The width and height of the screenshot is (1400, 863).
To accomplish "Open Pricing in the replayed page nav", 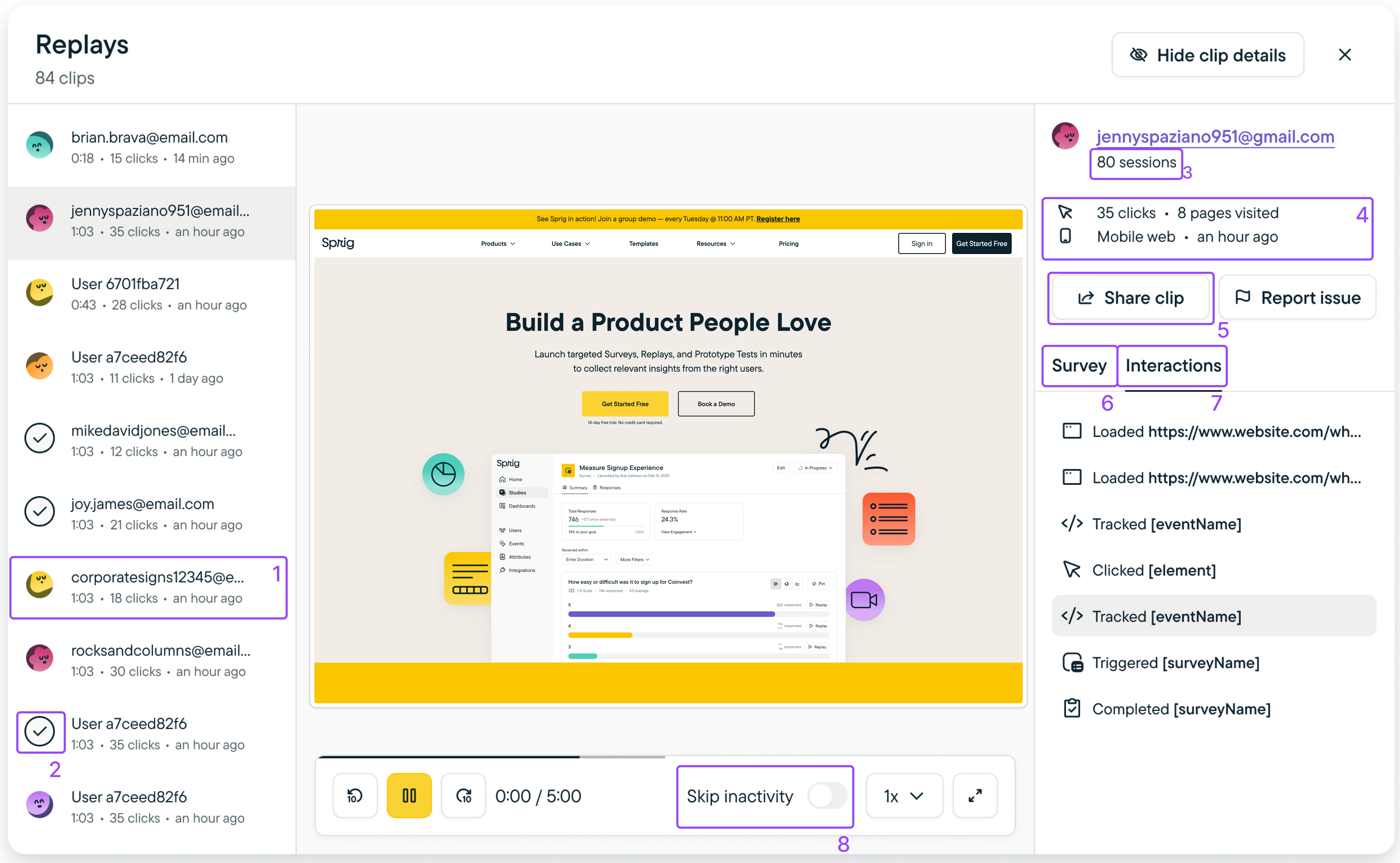I will click(788, 244).
